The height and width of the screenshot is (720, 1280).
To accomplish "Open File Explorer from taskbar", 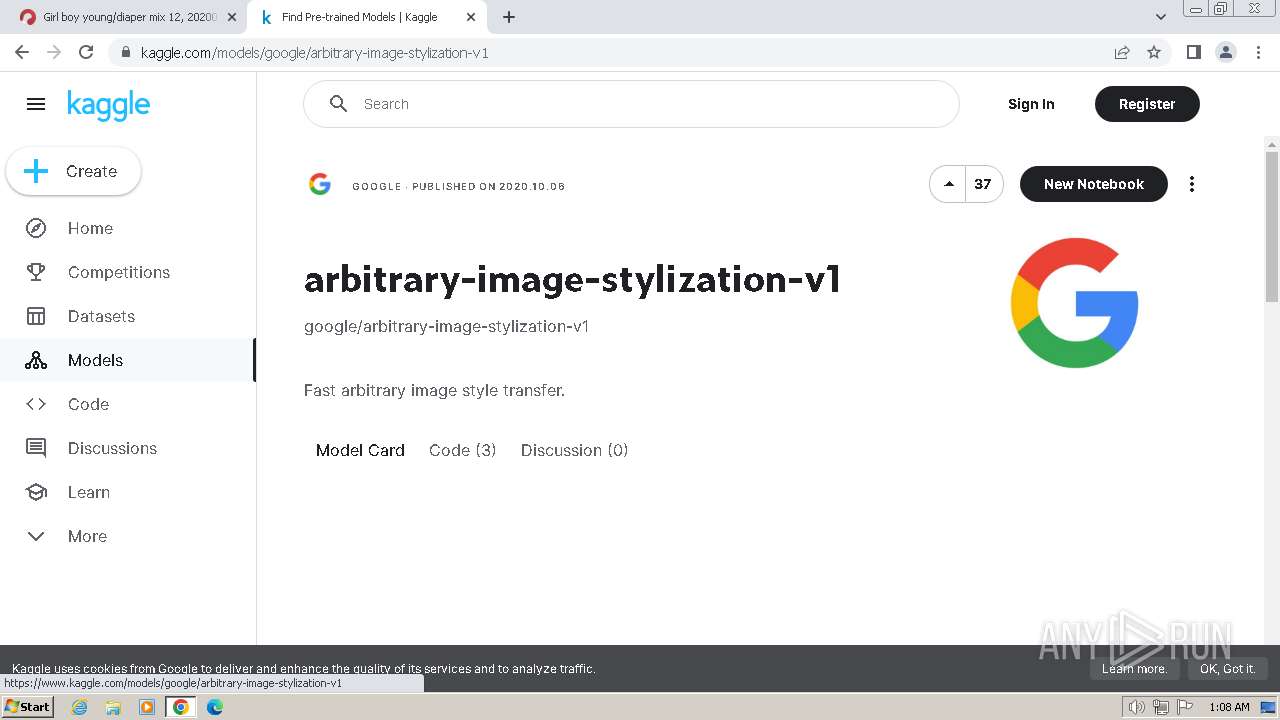I will tap(113, 707).
